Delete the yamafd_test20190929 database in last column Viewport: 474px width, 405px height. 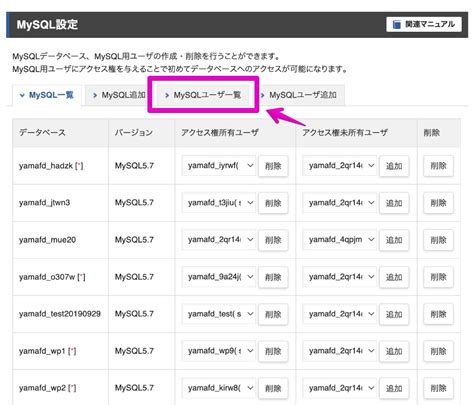(438, 314)
